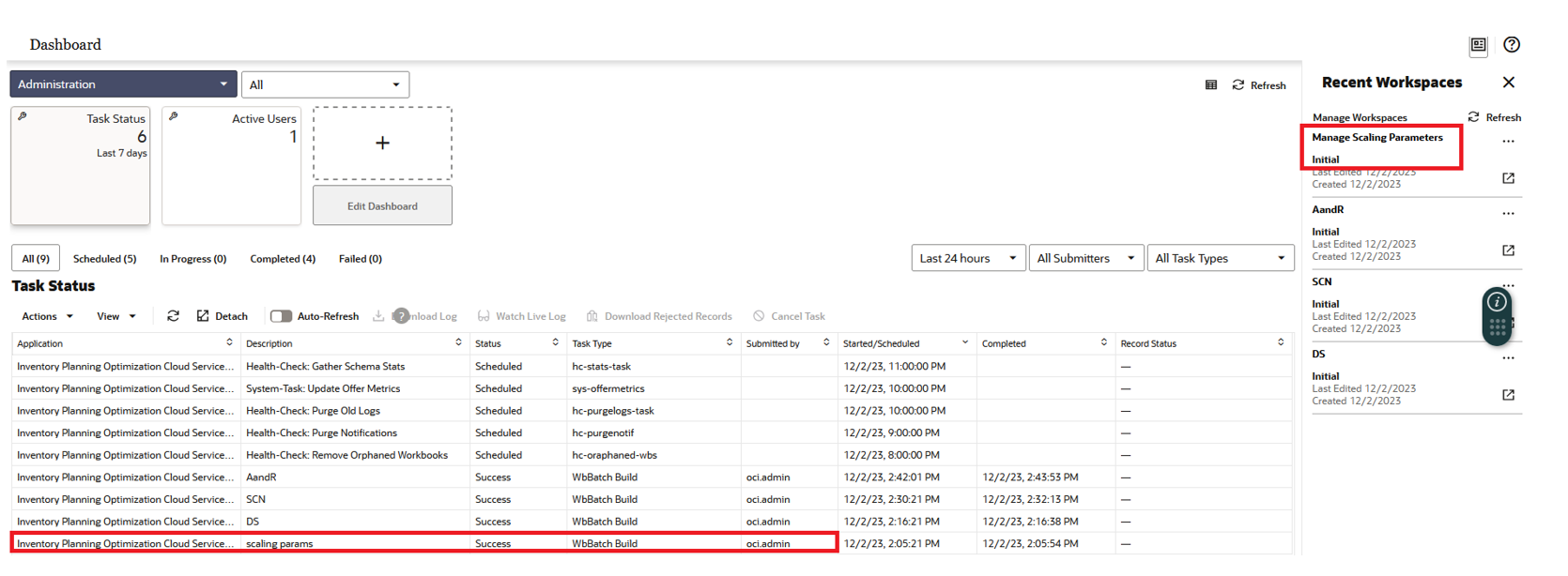Select the Health-Check: Gather Schema Stats row

point(653,367)
